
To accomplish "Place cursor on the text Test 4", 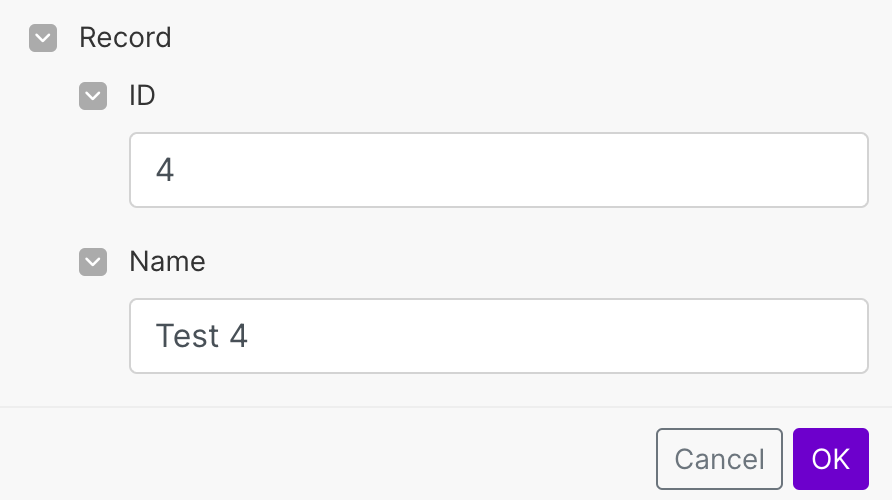I will pyautogui.click(x=201, y=336).
